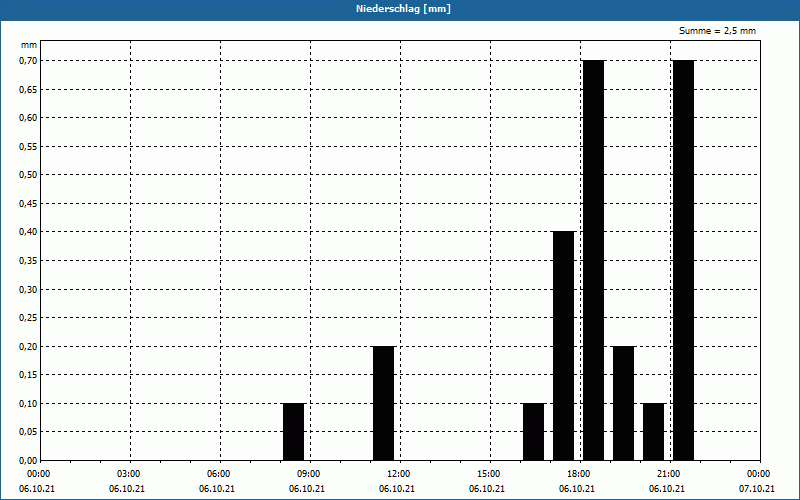Image resolution: width=800 pixels, height=500 pixels.
Task: Click the 00:00 time label above 06.10.21
Action: point(38,474)
